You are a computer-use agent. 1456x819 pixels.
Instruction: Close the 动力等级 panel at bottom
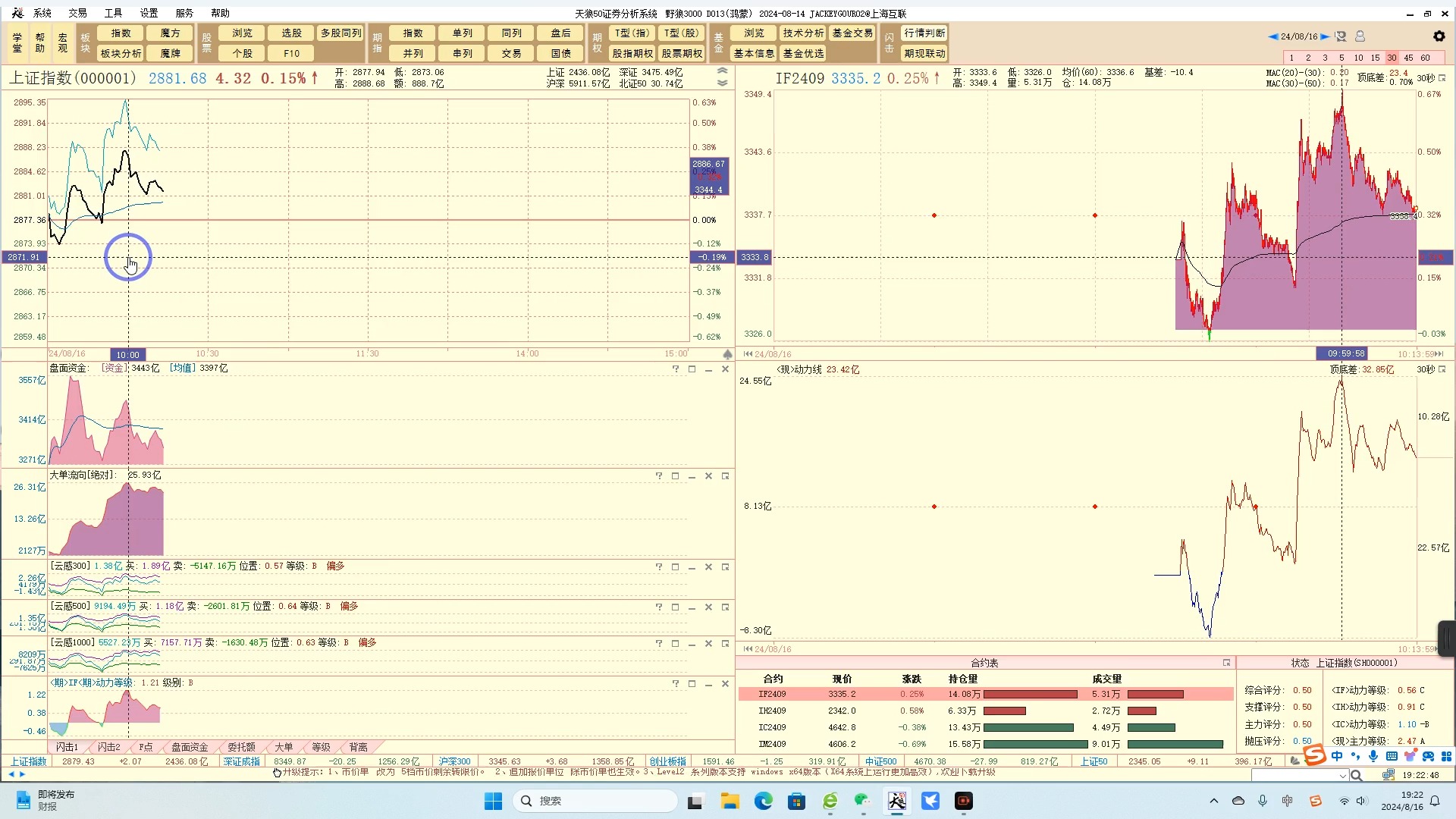(725, 684)
